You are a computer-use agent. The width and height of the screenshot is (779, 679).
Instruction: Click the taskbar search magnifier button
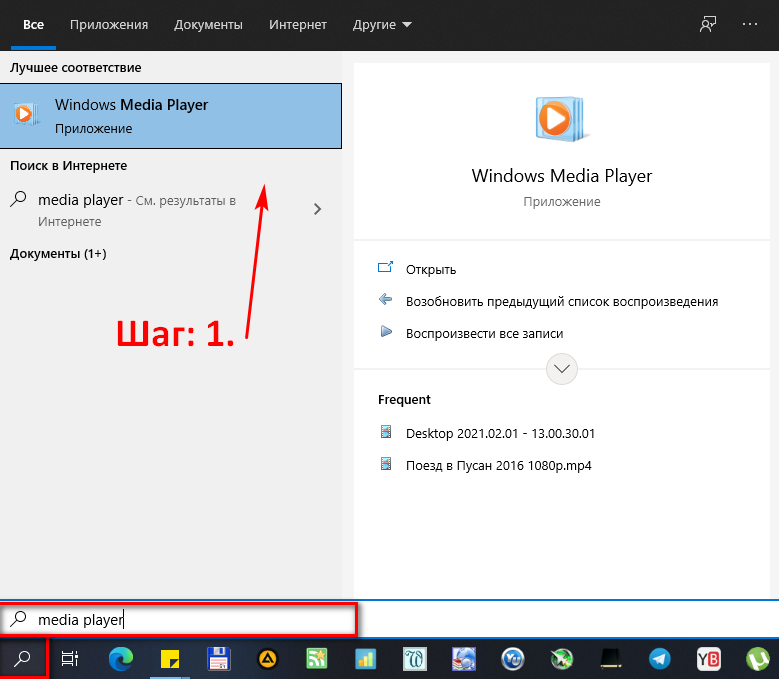pyautogui.click(x=23, y=659)
